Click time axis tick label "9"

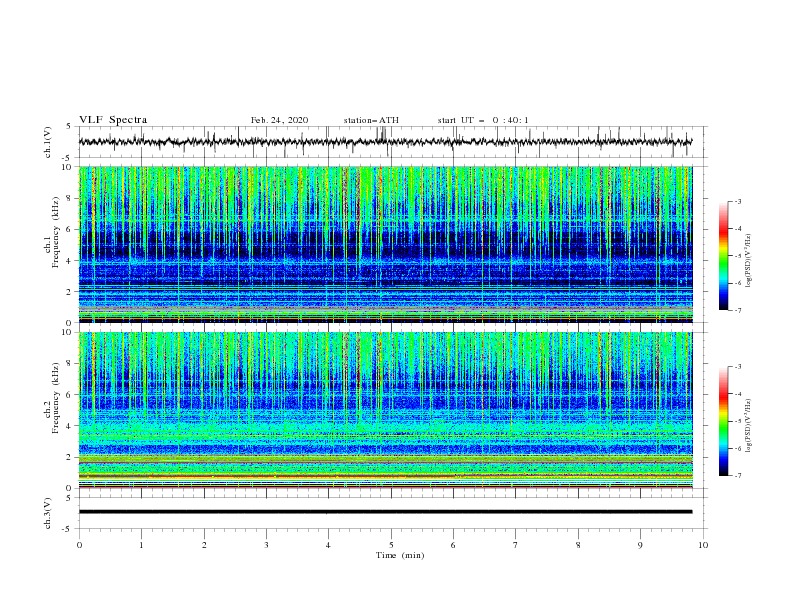(640, 545)
